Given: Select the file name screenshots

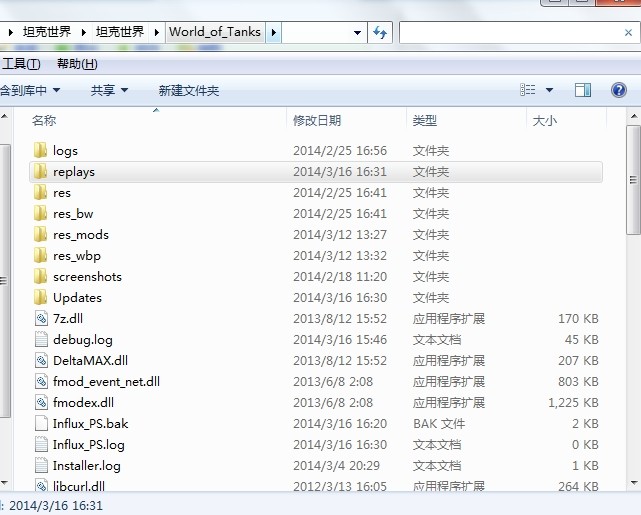Looking at the screenshot, I should coord(87,277).
